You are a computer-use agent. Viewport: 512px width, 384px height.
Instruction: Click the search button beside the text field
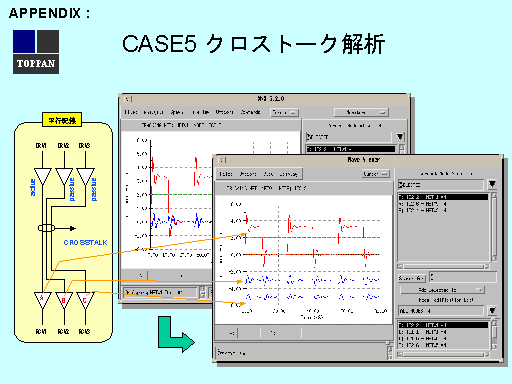click(412, 278)
